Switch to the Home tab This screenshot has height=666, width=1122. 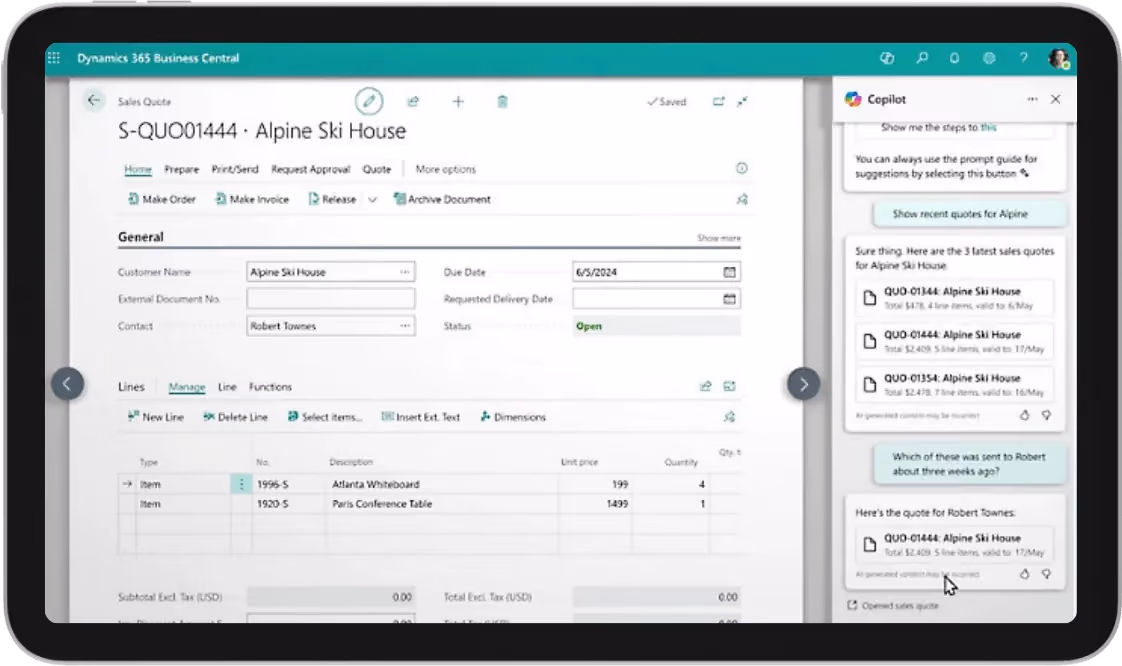tap(138, 170)
